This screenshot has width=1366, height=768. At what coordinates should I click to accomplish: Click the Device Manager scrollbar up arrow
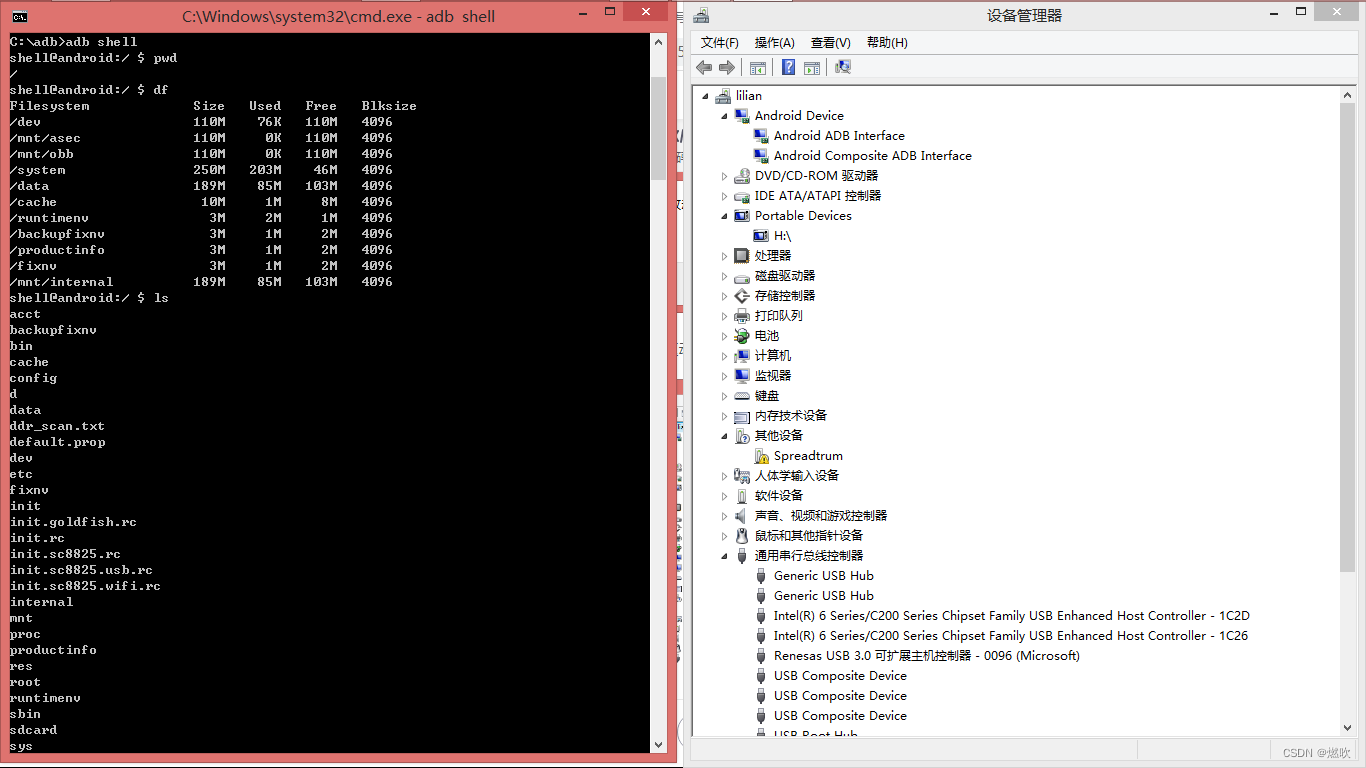[x=1347, y=95]
